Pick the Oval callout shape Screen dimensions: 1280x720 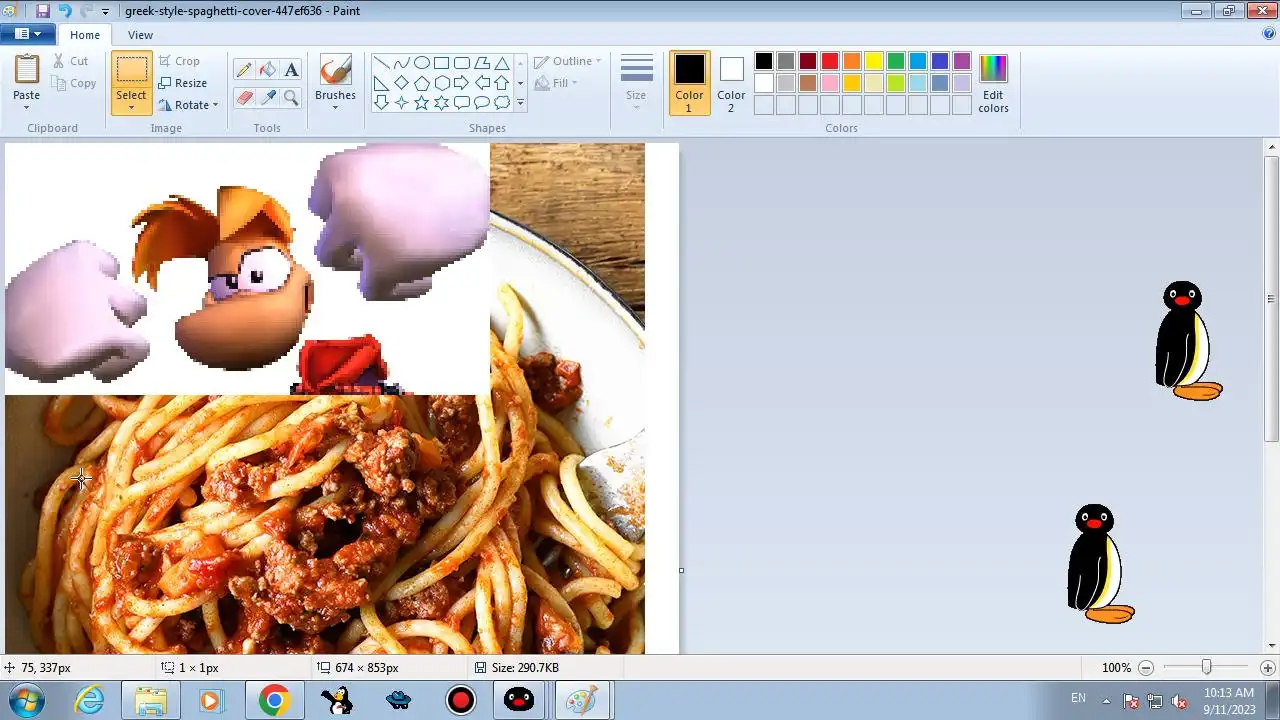click(x=481, y=102)
